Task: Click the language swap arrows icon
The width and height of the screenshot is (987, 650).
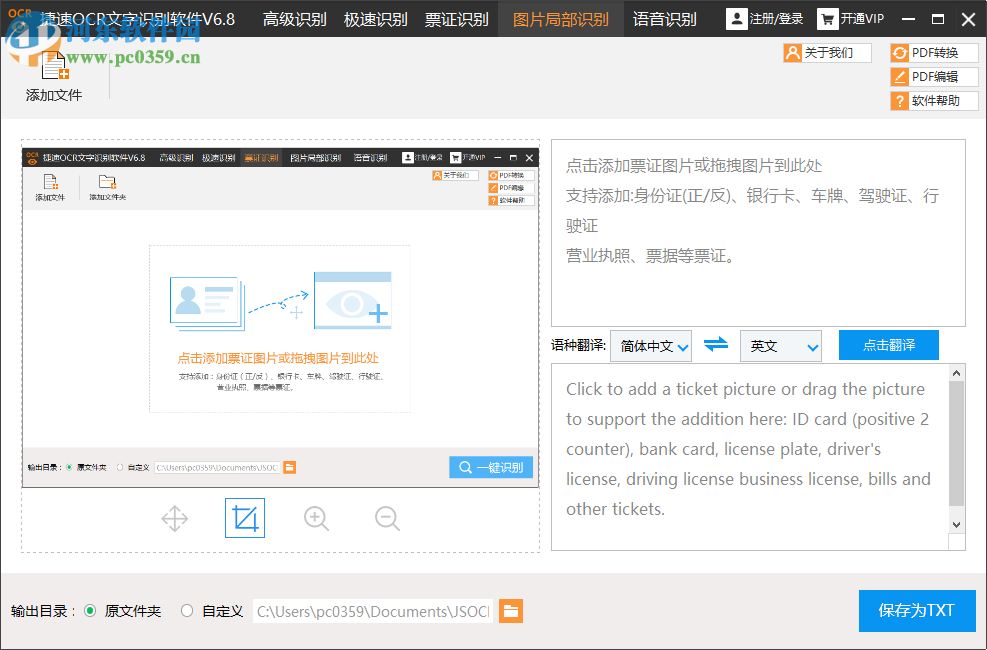Action: 716,344
